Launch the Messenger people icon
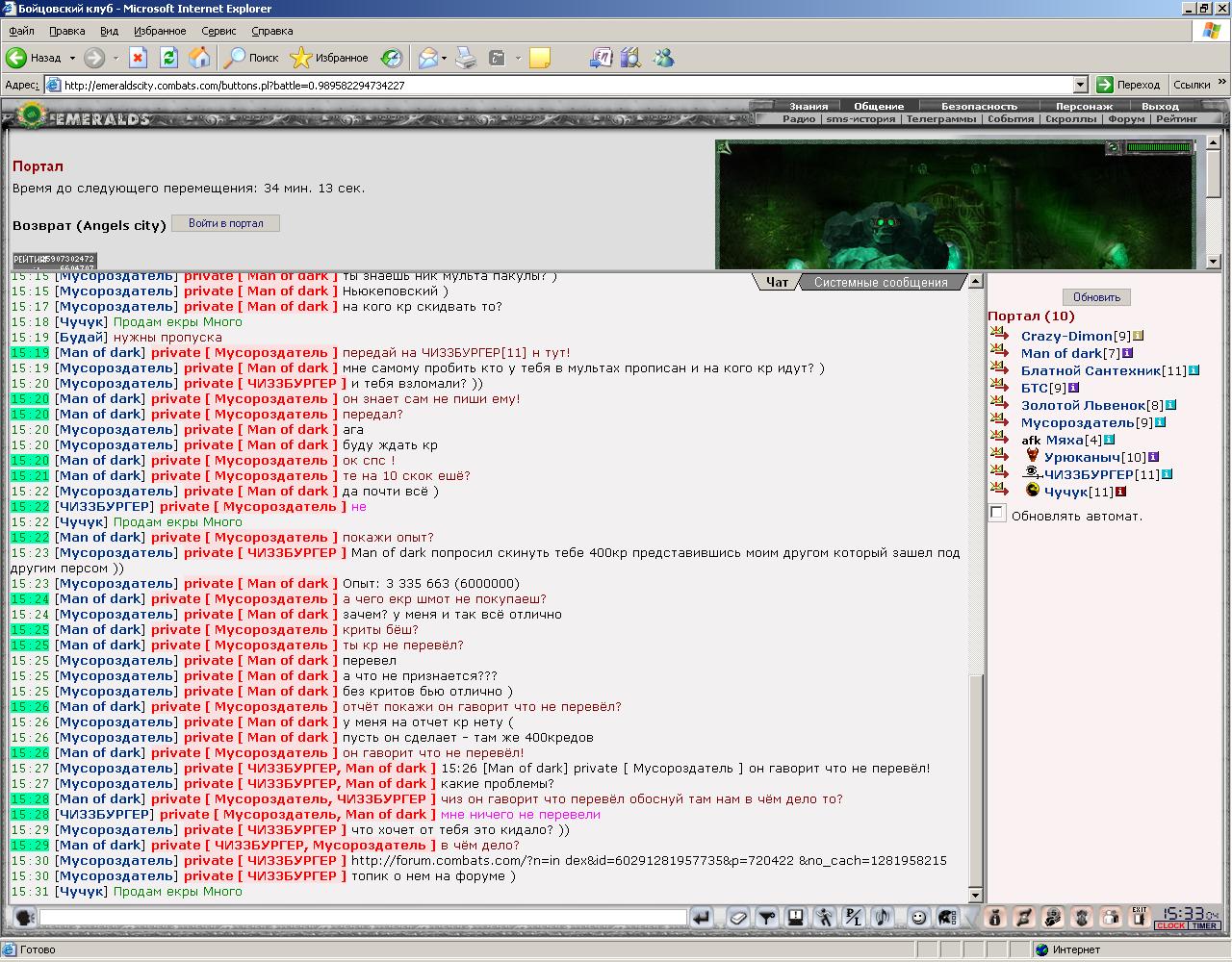Screen dimensions: 1232x962 (x=664, y=58)
